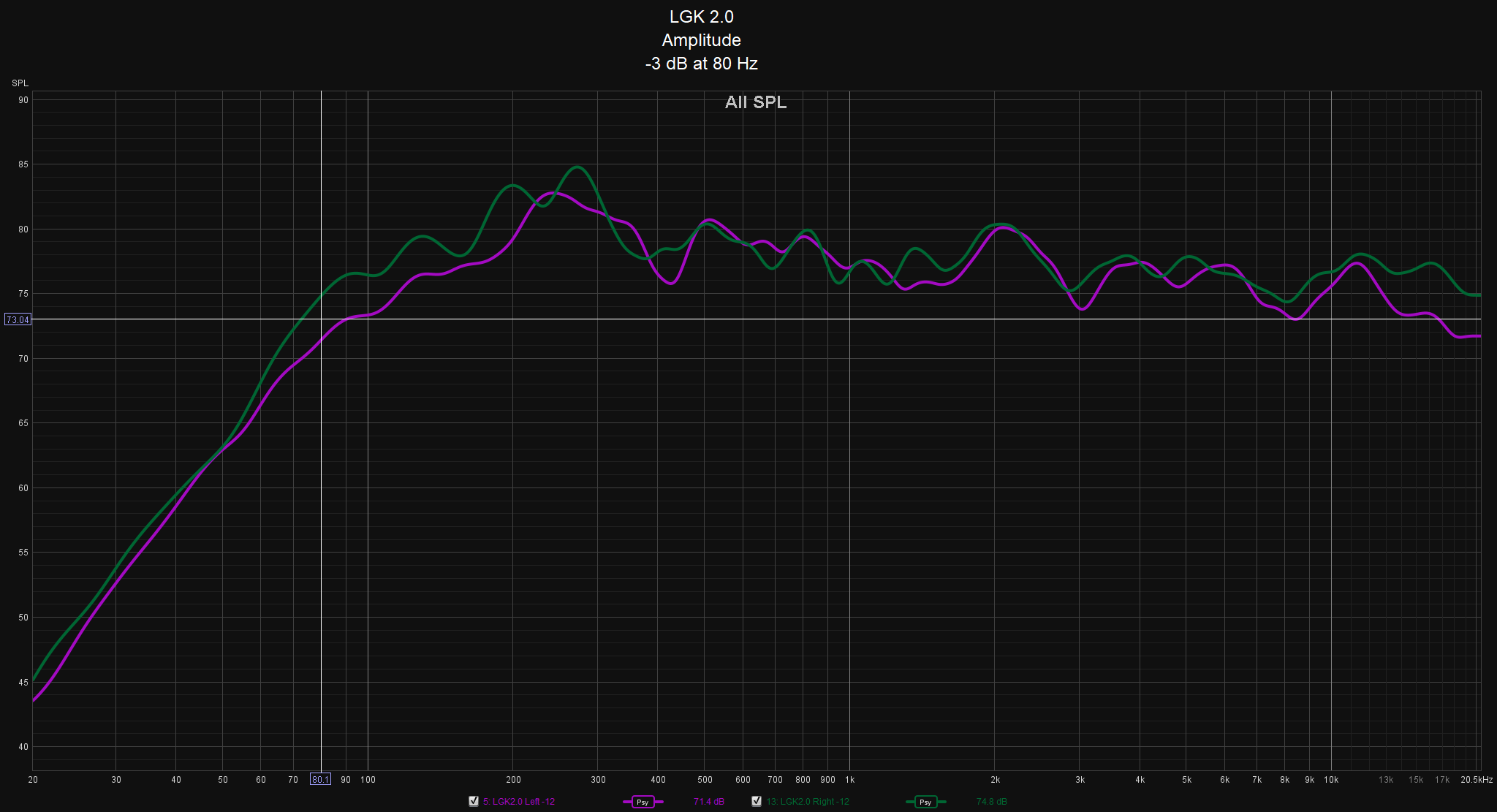Click the 73.04 cursor SPL value box
Image resolution: width=1497 pixels, height=812 pixels.
(18, 319)
